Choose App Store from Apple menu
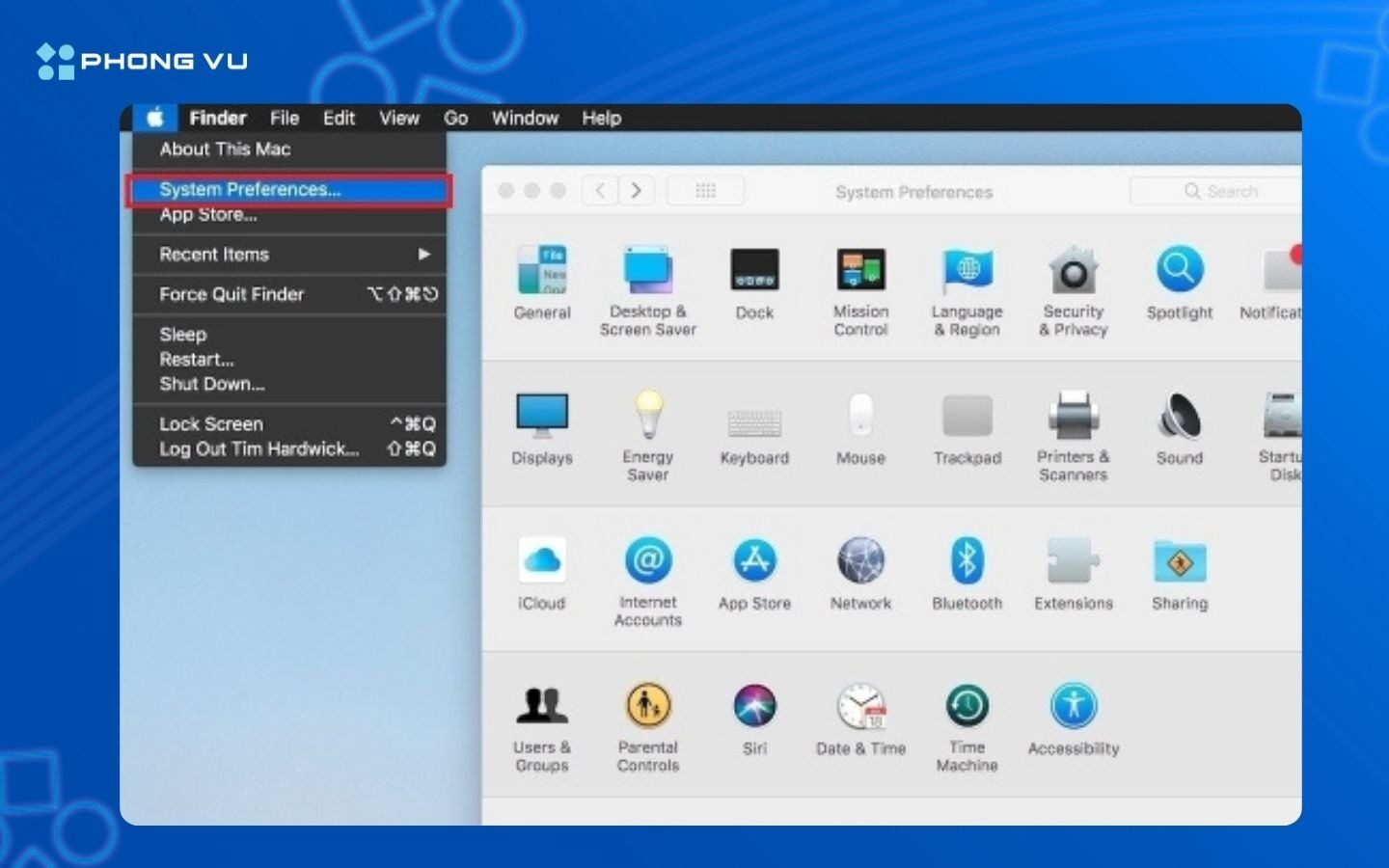The image size is (1389, 868). coord(289,215)
